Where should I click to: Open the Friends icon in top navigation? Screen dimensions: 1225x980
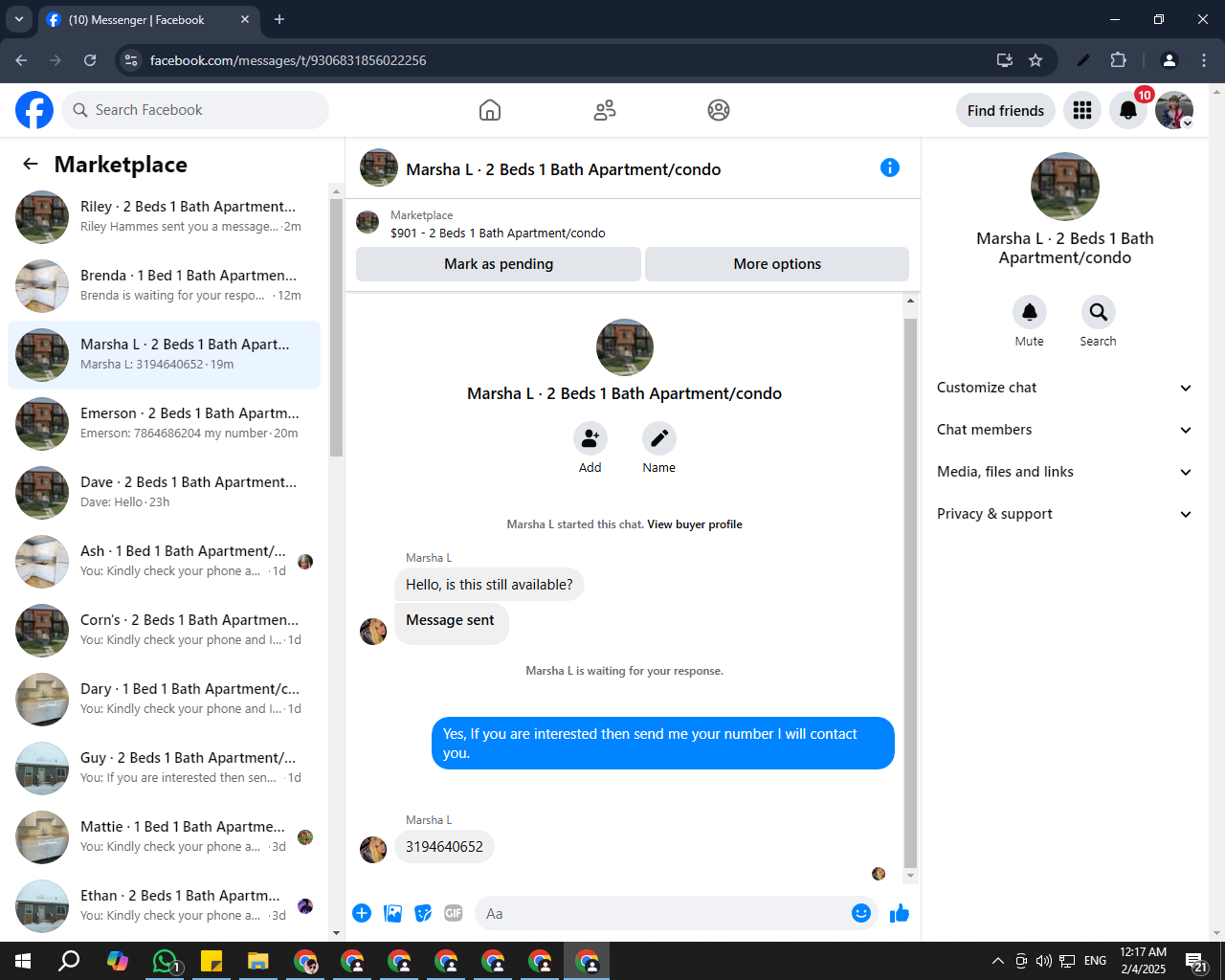click(605, 110)
